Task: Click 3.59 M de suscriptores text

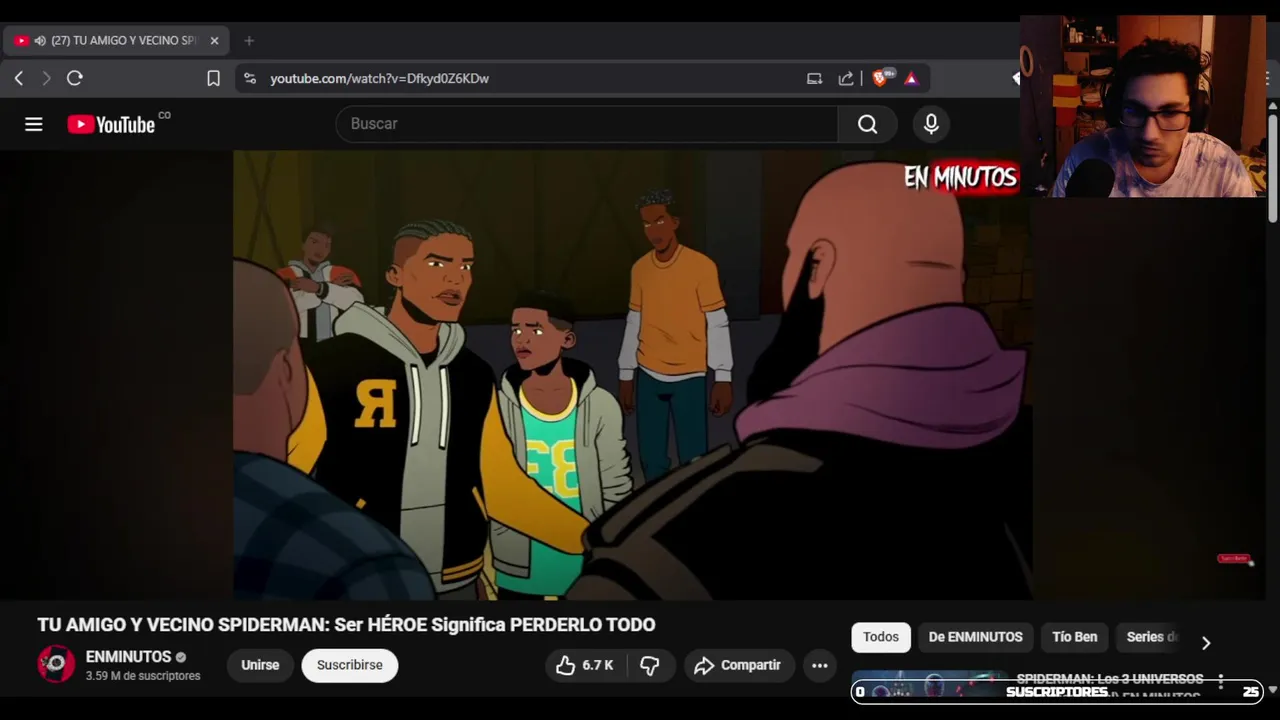Action: point(143,676)
